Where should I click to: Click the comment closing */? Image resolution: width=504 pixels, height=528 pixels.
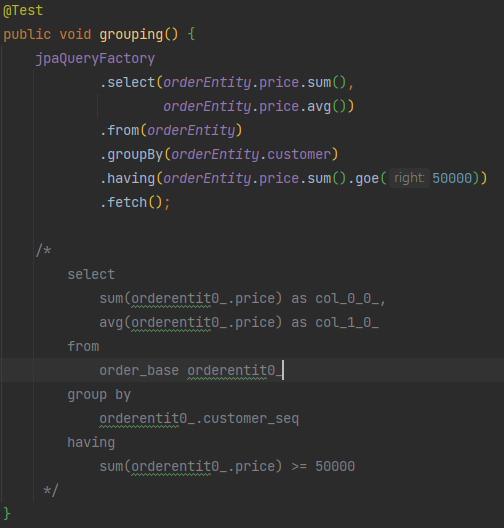coord(51,491)
